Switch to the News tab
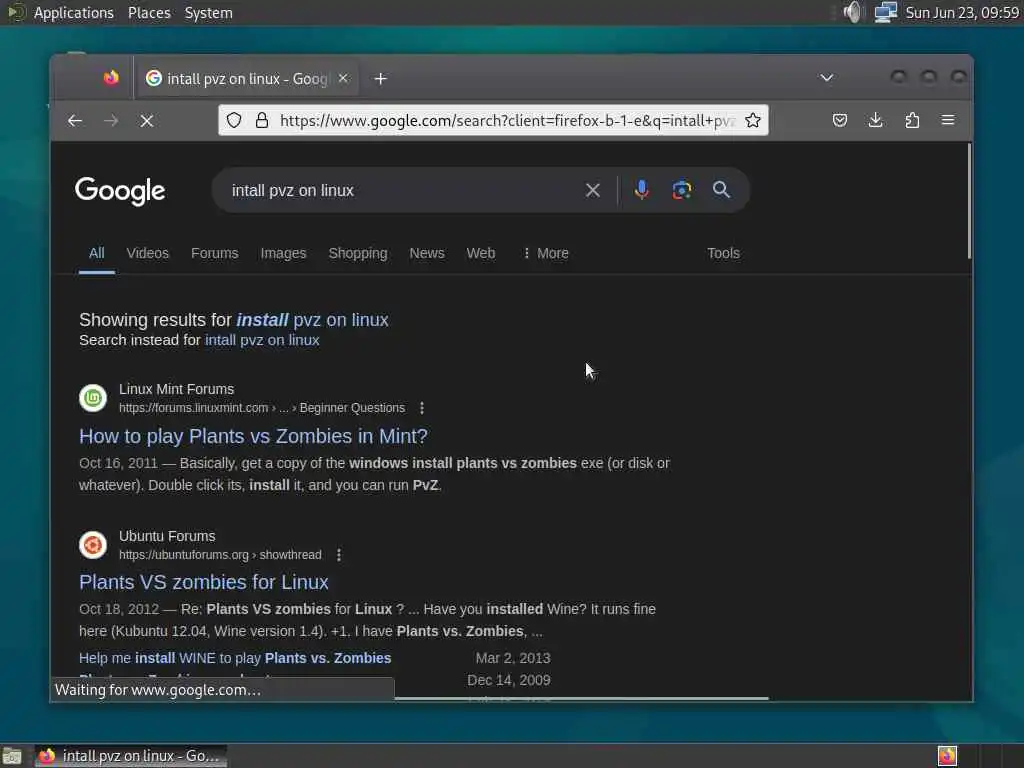The width and height of the screenshot is (1024, 768). (427, 253)
